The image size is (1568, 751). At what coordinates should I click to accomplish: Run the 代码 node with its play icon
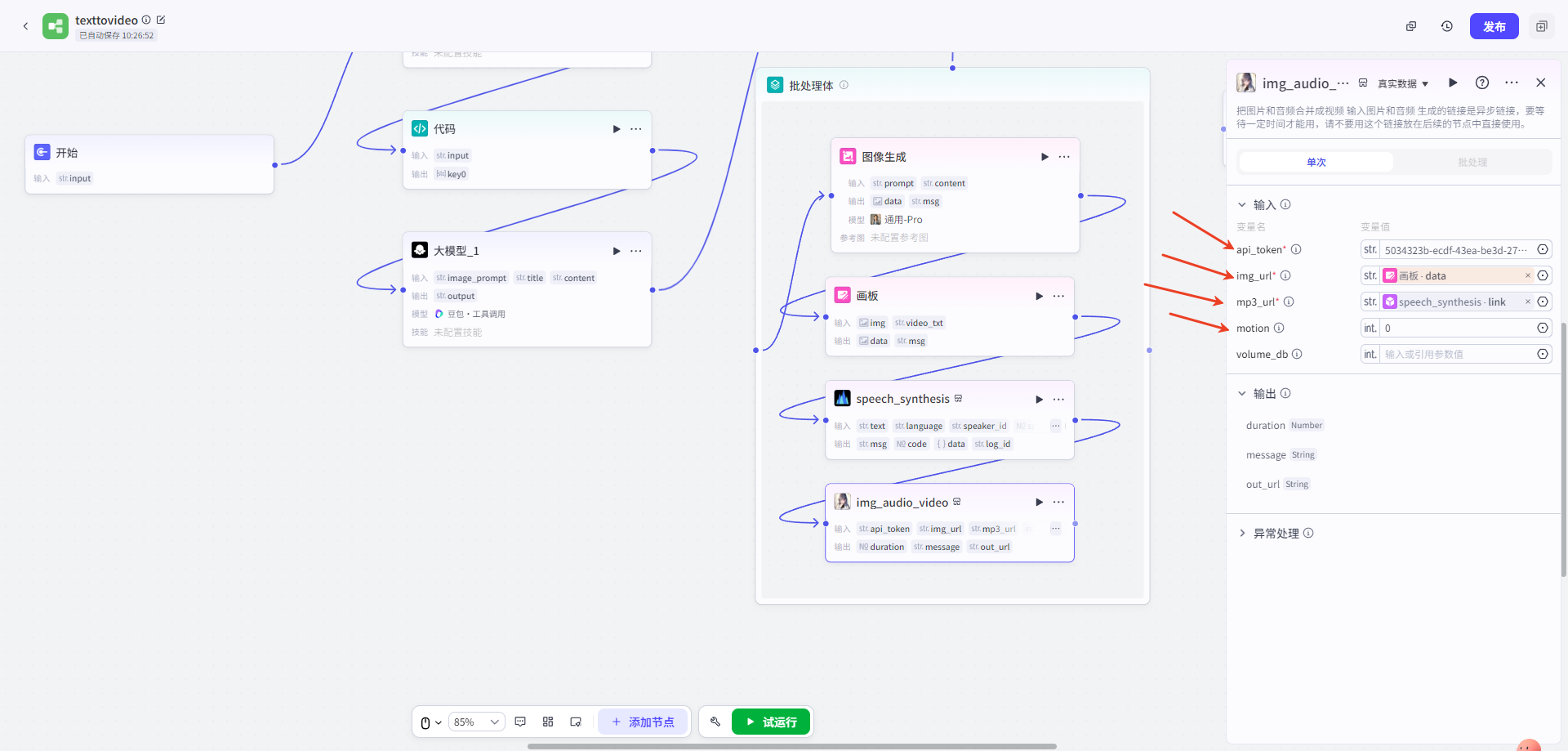point(617,129)
